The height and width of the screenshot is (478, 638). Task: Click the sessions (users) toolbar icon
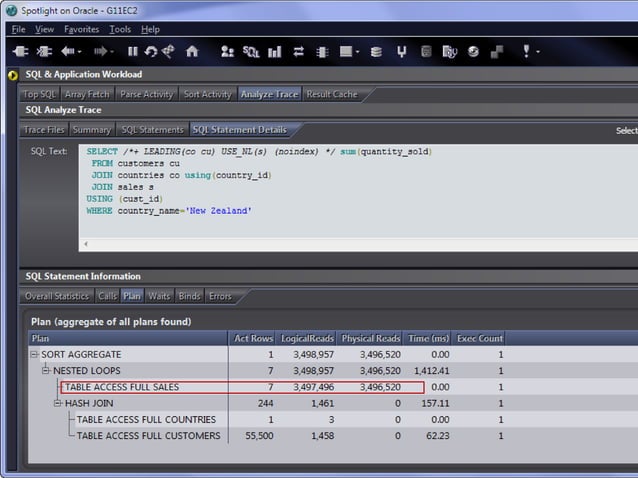pyautogui.click(x=227, y=51)
